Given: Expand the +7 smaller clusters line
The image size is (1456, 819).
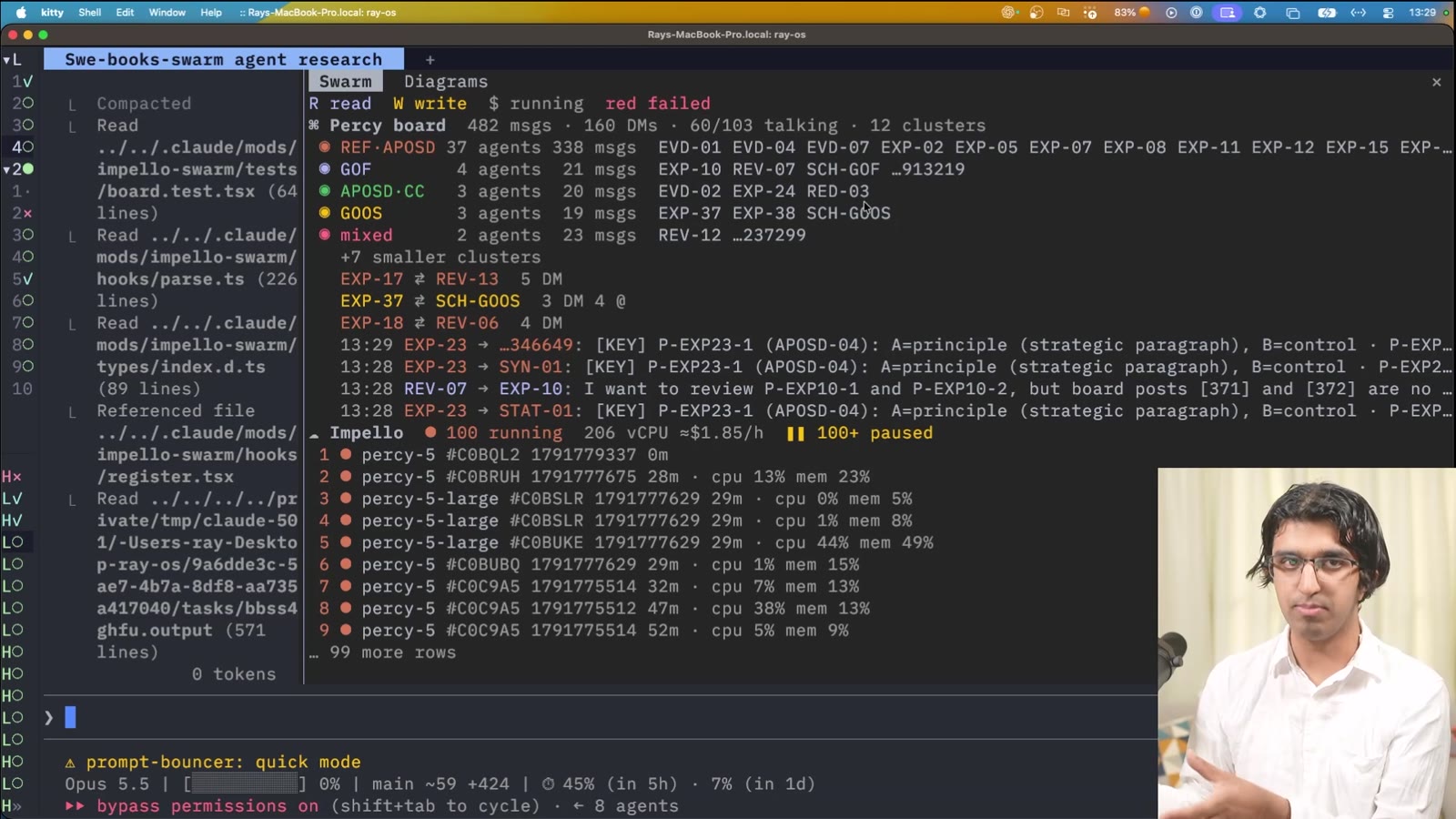Looking at the screenshot, I should coord(440,258).
